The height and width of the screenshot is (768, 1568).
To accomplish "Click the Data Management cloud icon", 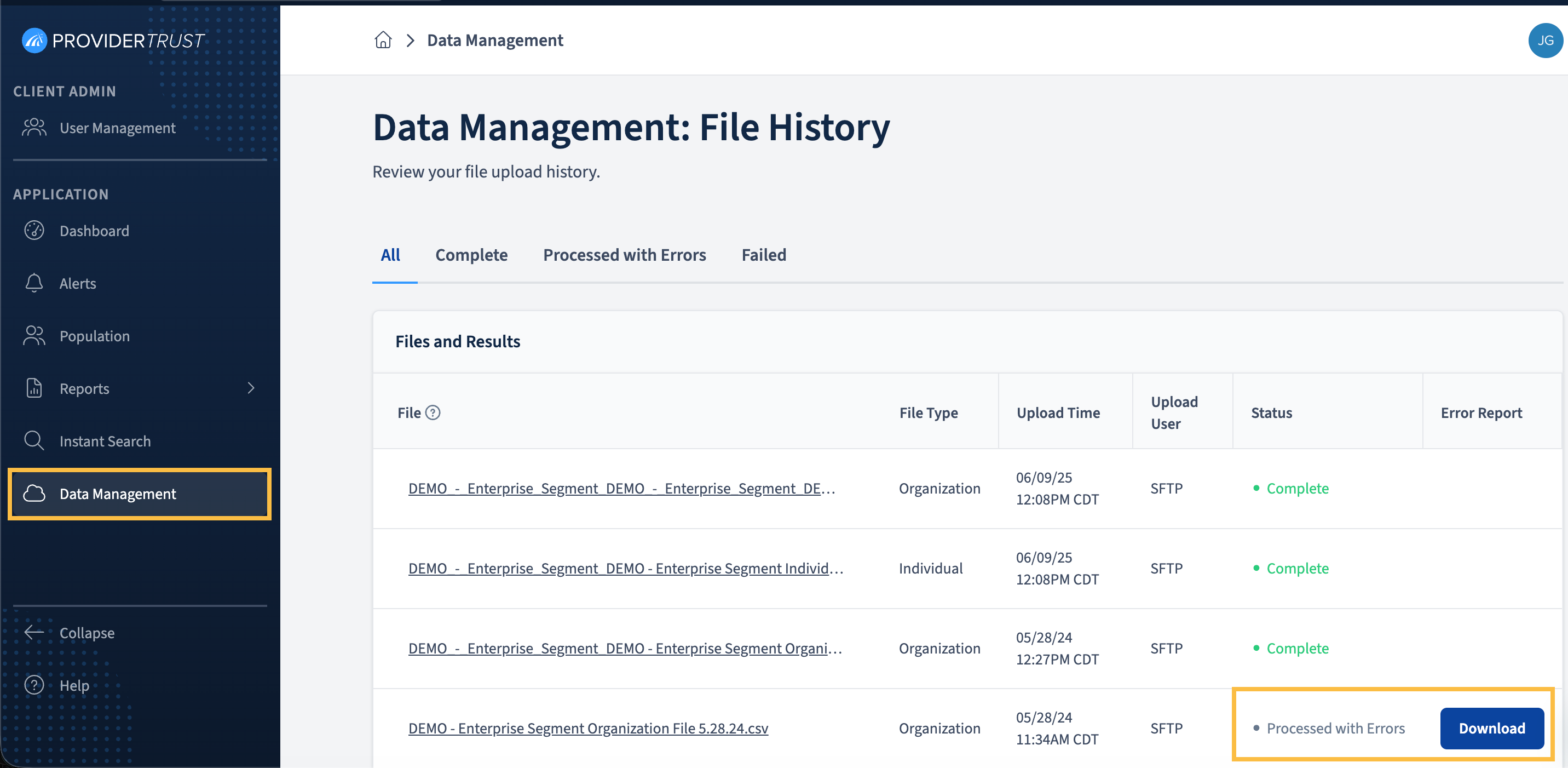I will pyautogui.click(x=34, y=494).
